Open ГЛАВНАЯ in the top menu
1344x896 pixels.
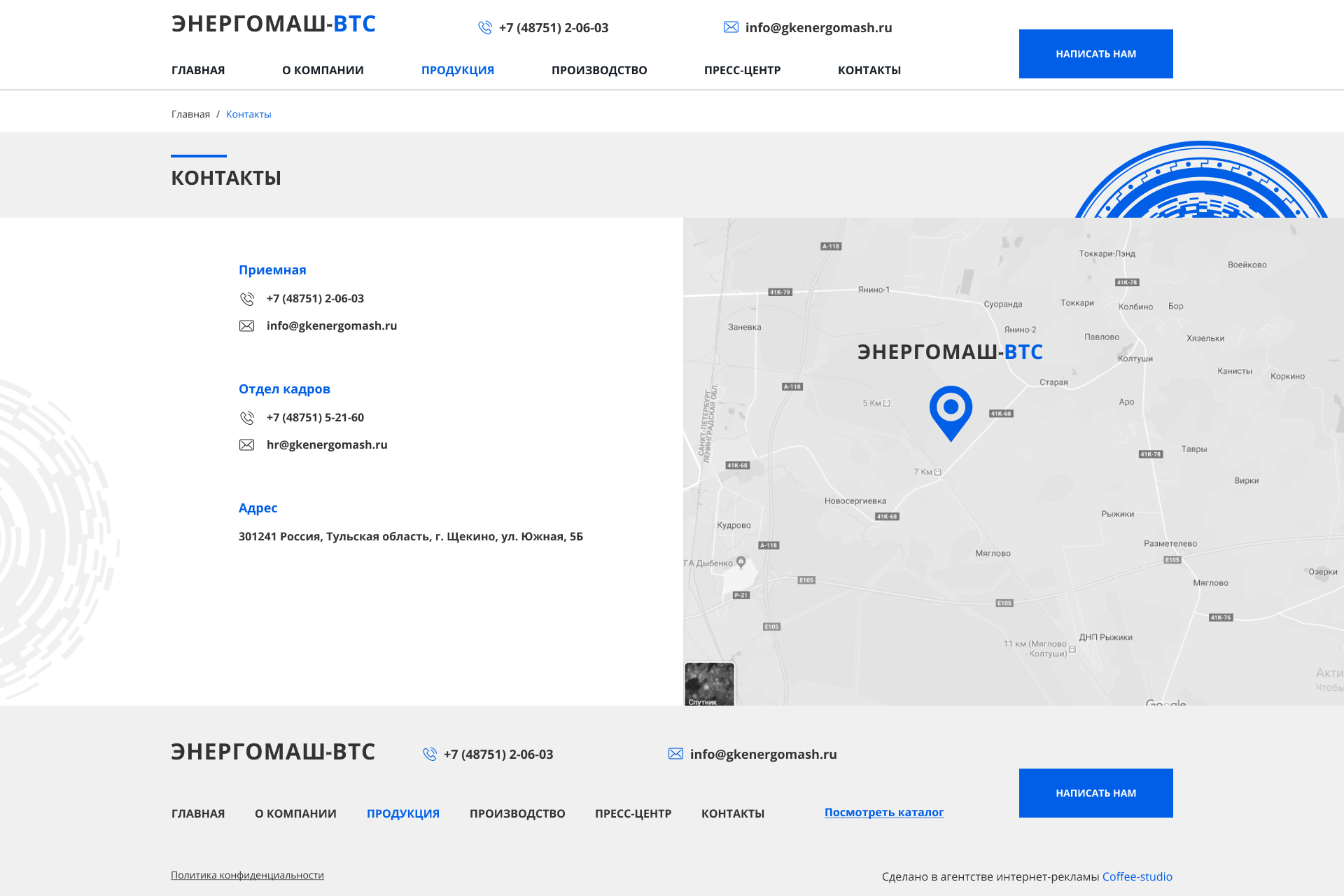tap(198, 70)
